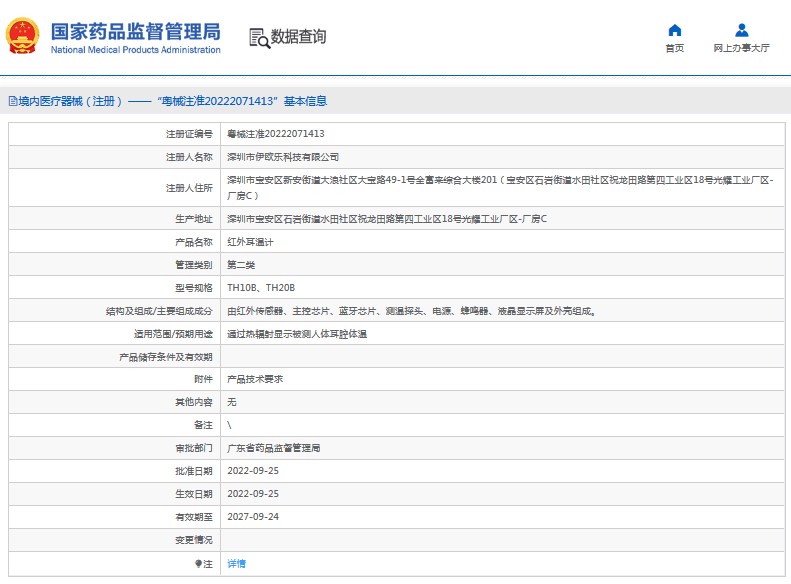Click the 网上办事大厅 label
This screenshot has width=791, height=584.
(x=742, y=48)
